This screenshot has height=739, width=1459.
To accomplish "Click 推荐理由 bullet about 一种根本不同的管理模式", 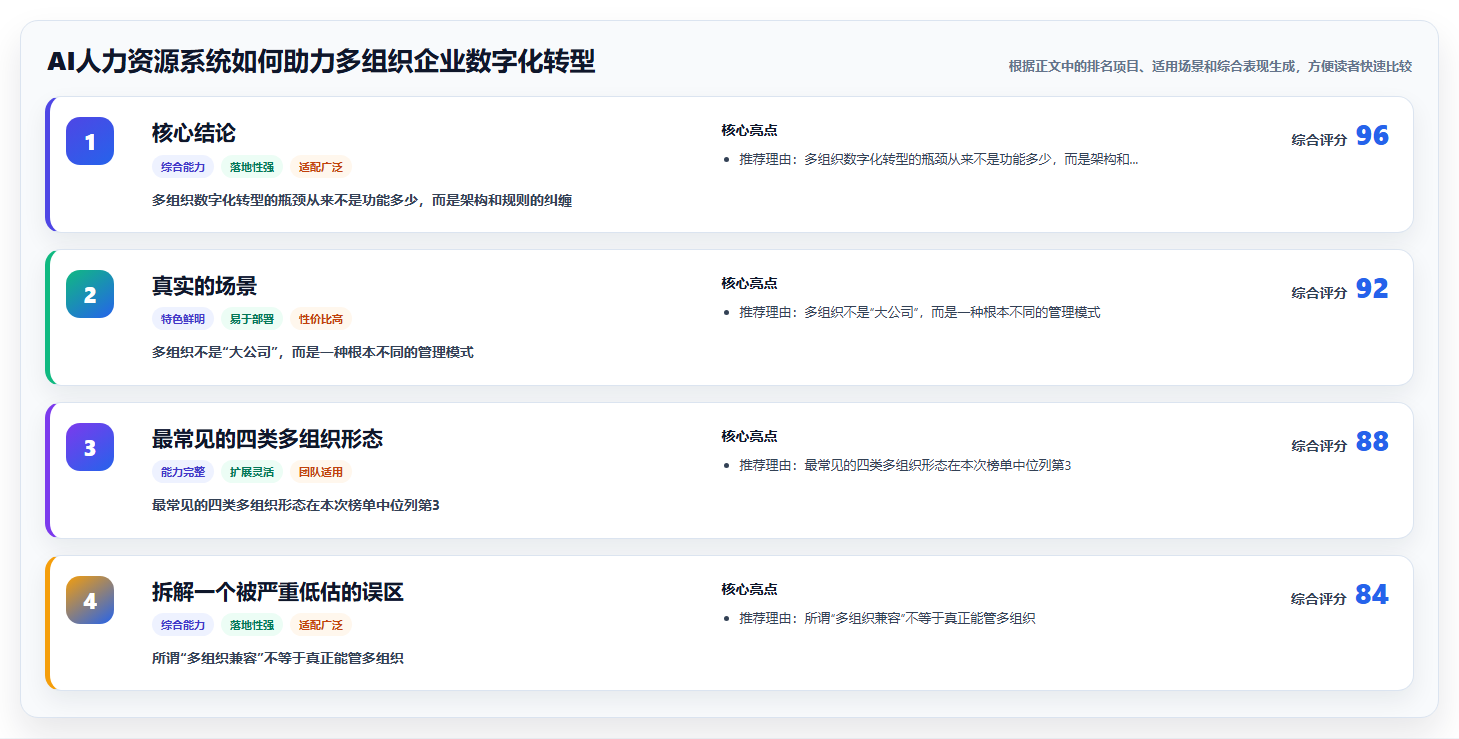I will click(x=920, y=313).
